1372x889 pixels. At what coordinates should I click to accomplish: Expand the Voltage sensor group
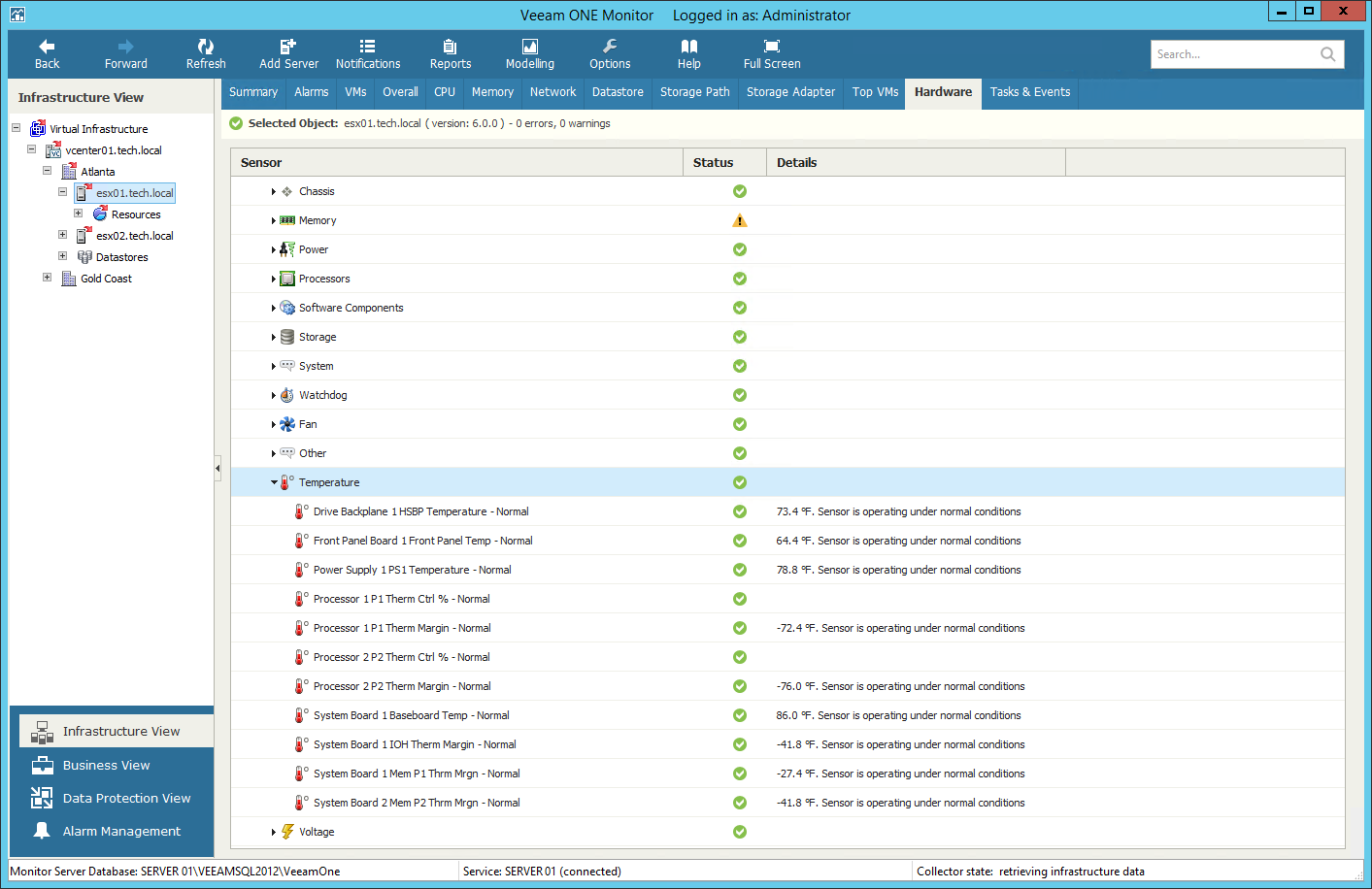[x=274, y=832]
